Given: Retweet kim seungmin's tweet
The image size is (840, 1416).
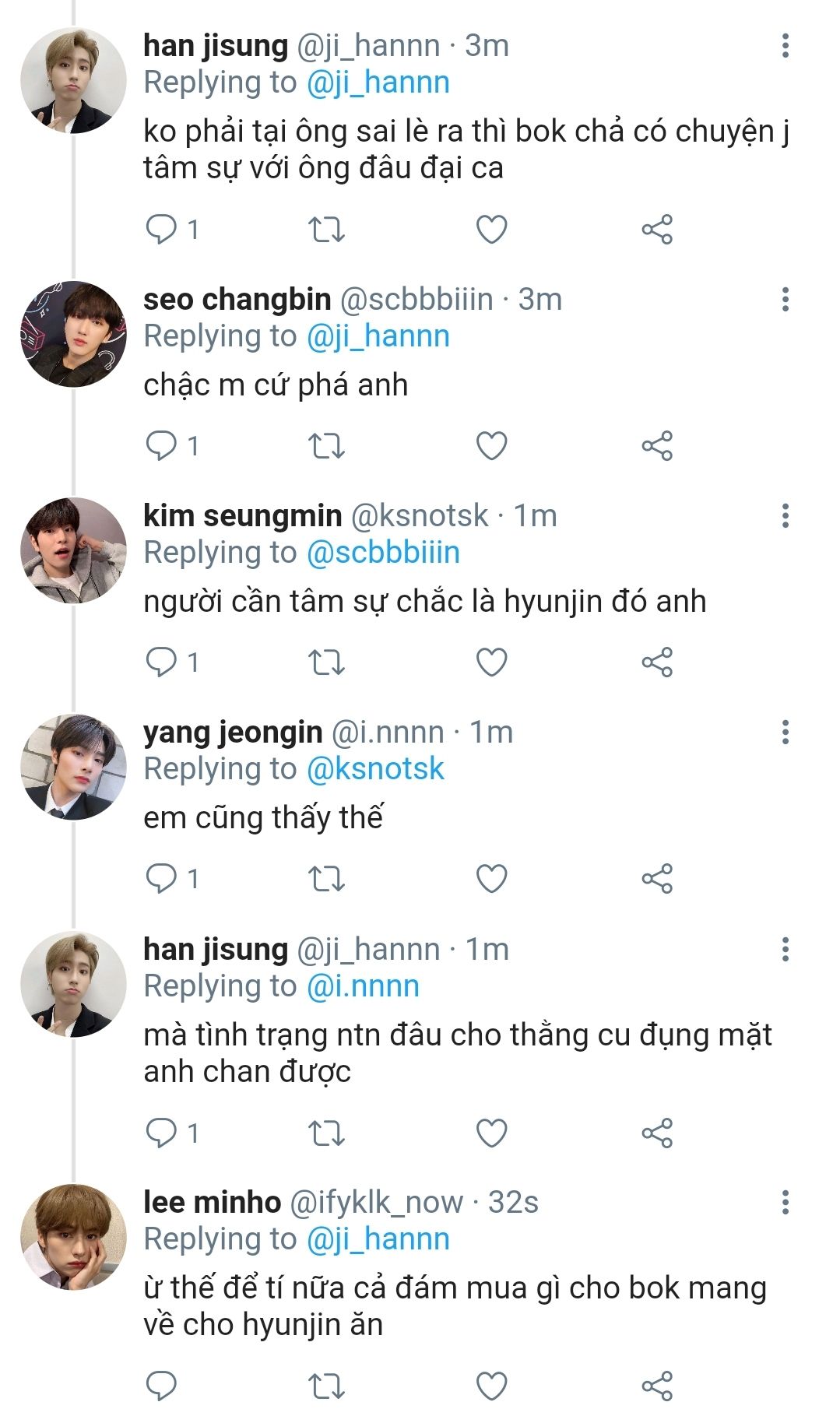Looking at the screenshot, I should (x=326, y=662).
